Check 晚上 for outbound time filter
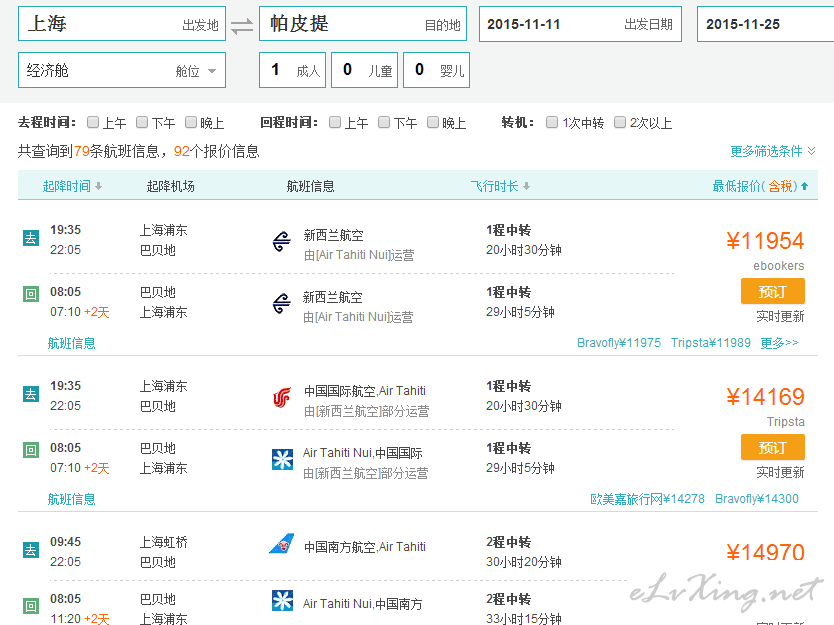The height and width of the screenshot is (625, 834). (191, 122)
